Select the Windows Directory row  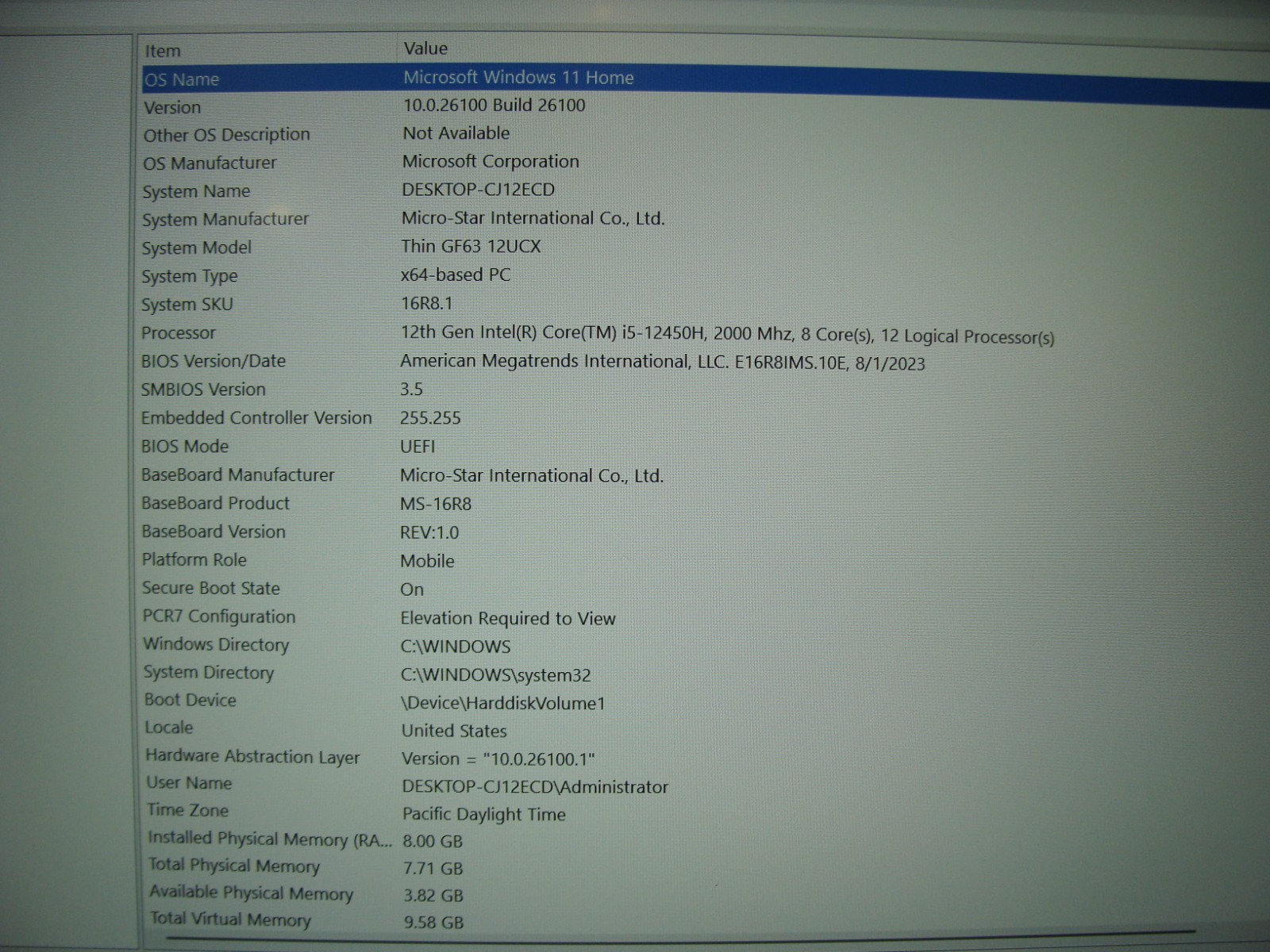coord(216,645)
